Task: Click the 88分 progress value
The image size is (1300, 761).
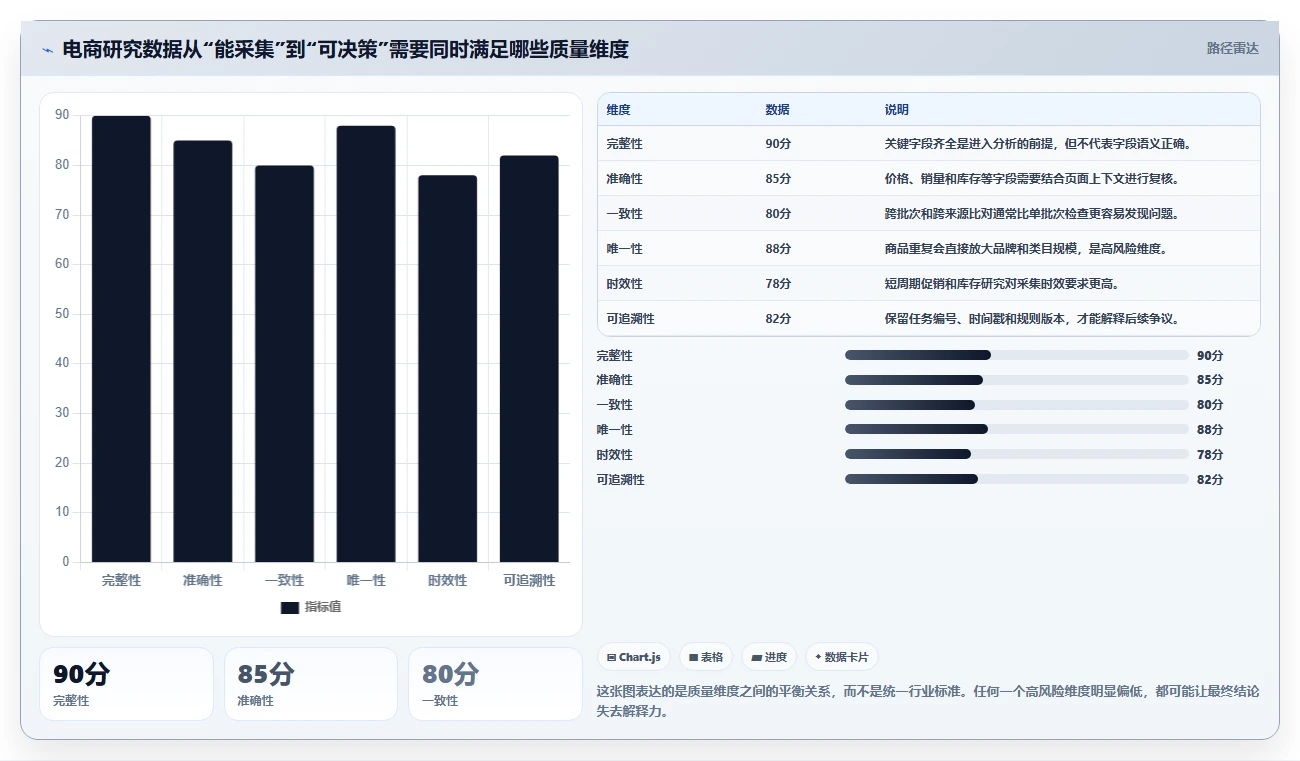Action: (x=1210, y=430)
